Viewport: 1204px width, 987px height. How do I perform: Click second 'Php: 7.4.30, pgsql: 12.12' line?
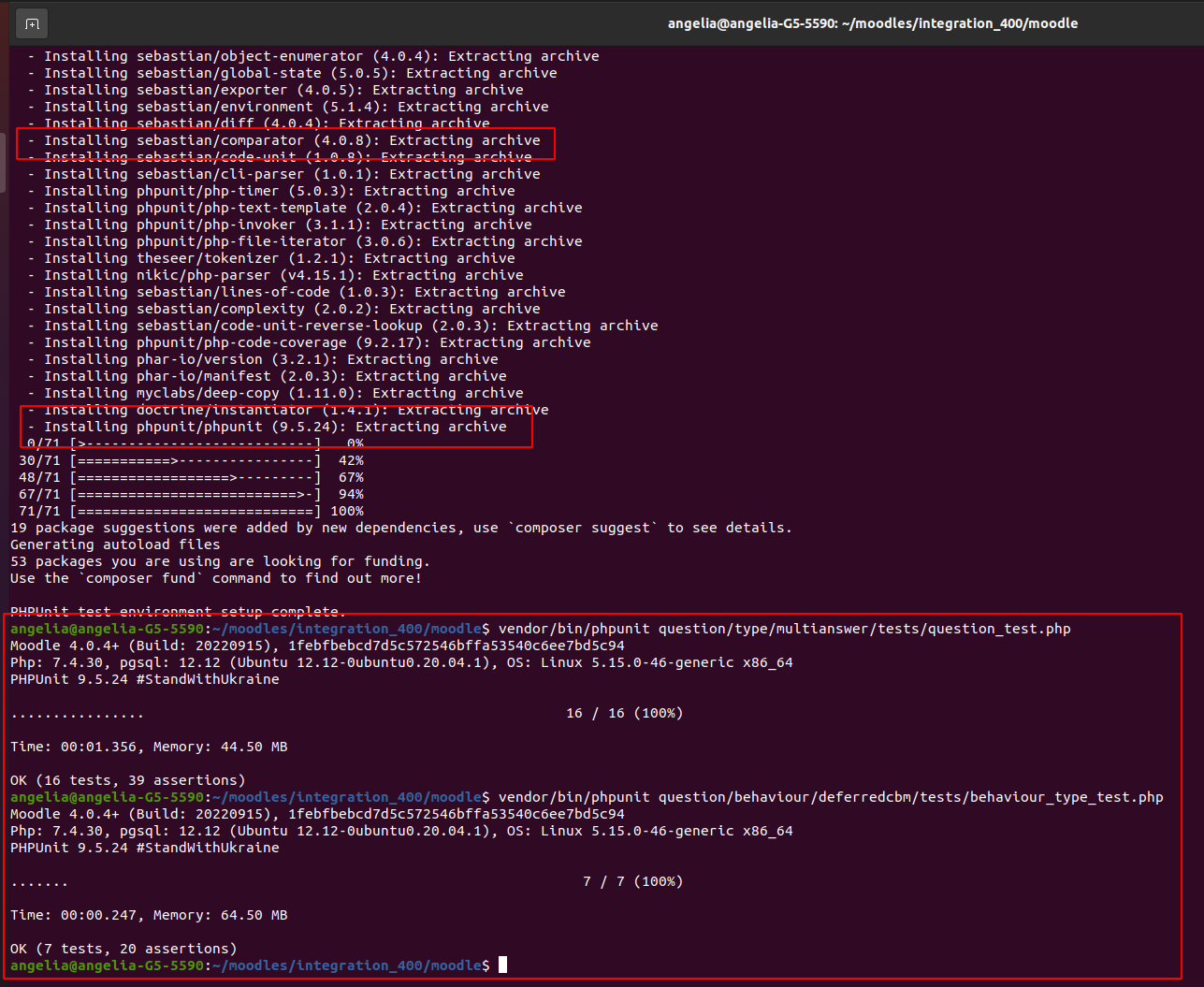(x=401, y=831)
